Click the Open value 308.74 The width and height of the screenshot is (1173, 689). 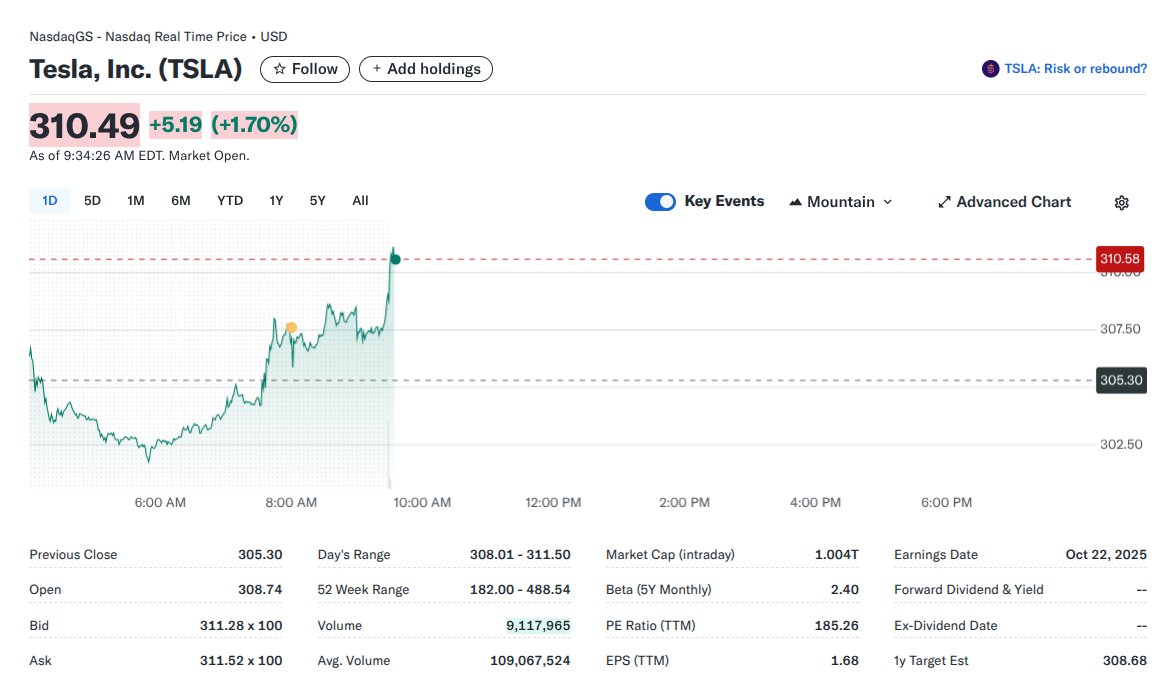[260, 590]
